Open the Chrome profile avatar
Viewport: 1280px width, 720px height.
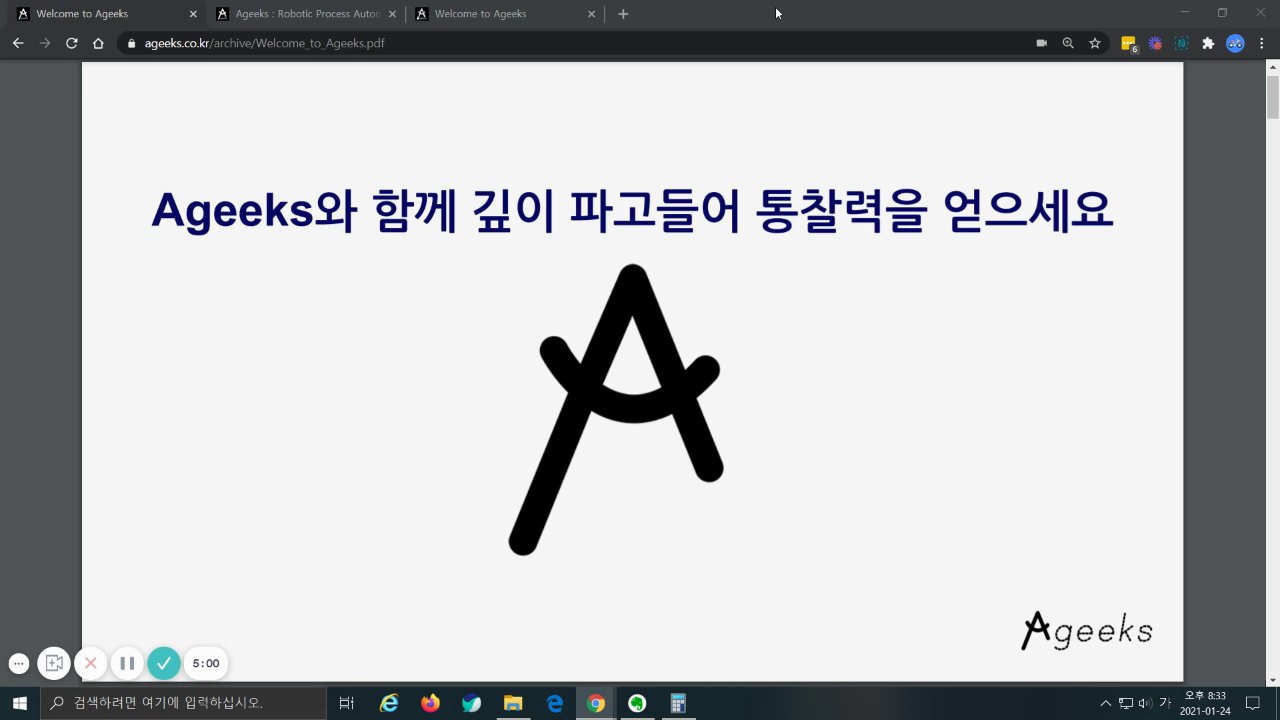coord(1236,43)
